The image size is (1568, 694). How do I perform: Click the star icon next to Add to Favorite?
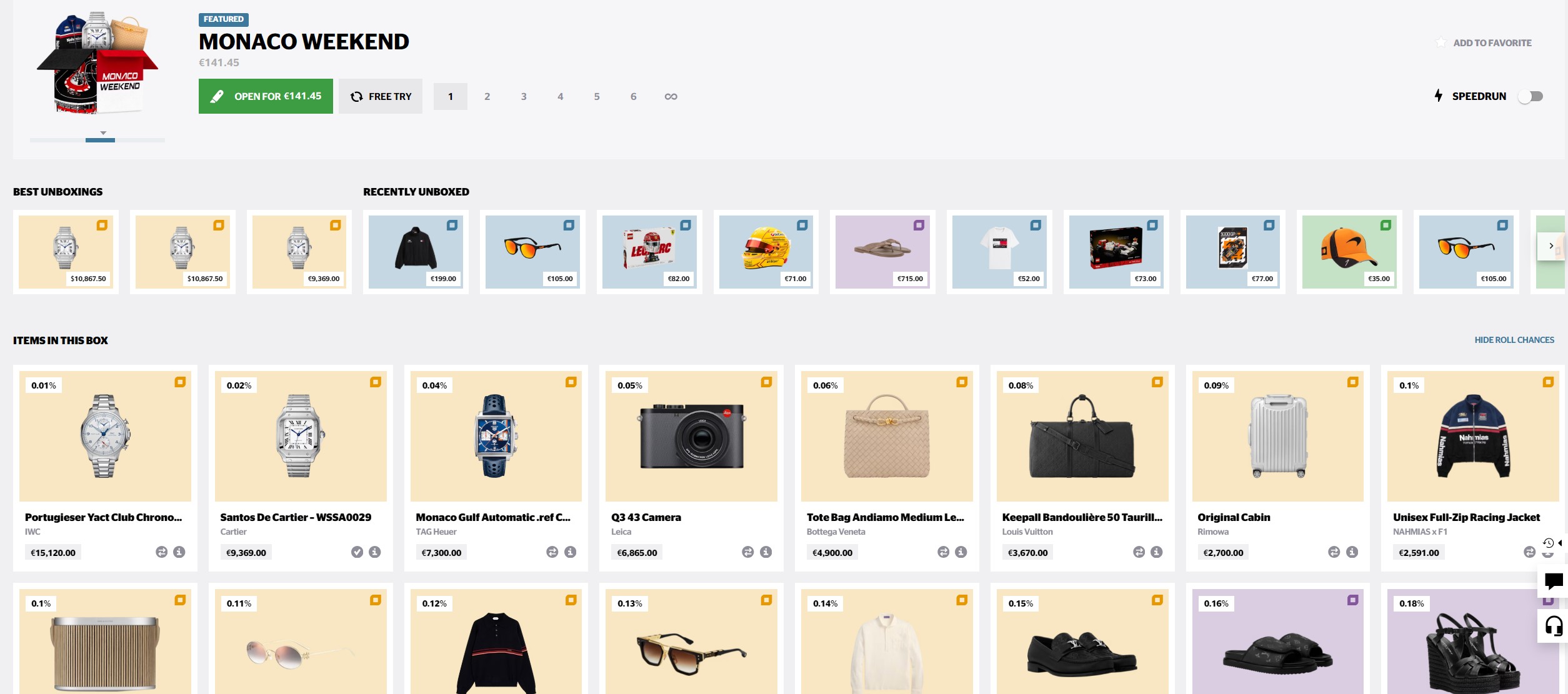coord(1441,42)
